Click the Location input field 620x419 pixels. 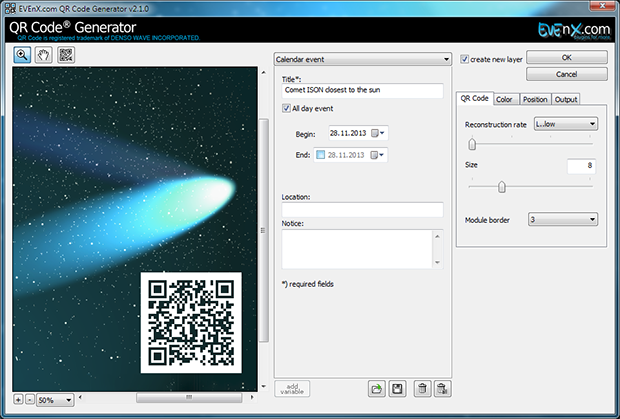[363, 210]
